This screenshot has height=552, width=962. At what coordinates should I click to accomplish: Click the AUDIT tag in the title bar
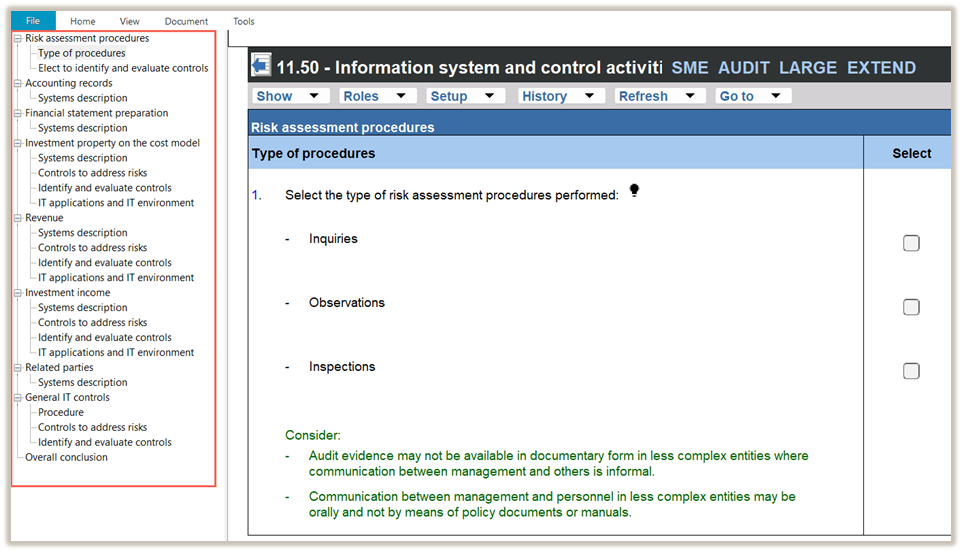pos(744,67)
